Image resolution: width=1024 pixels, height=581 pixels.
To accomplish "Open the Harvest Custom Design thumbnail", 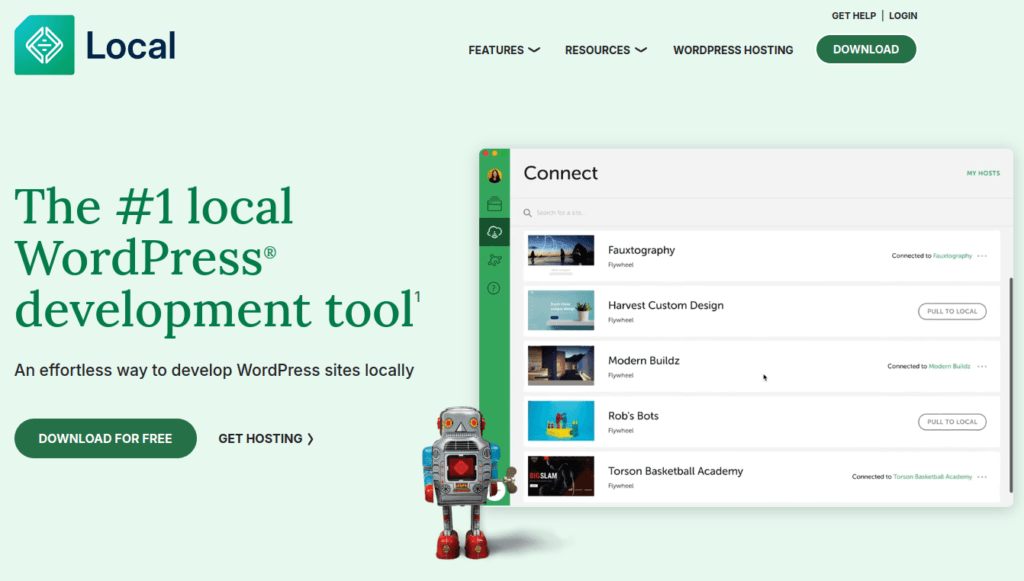I will tap(561, 310).
